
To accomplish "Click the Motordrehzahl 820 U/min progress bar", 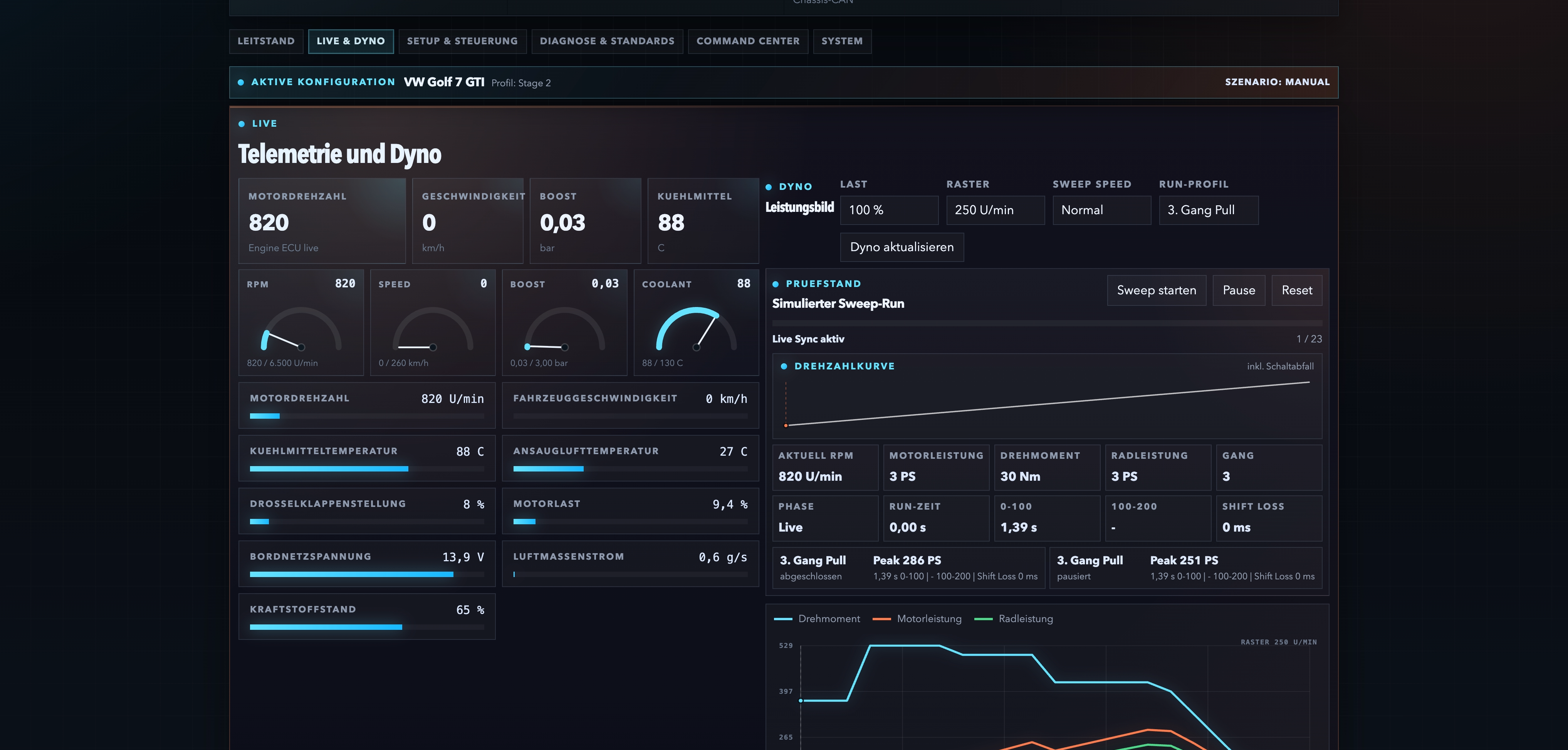I will (367, 416).
